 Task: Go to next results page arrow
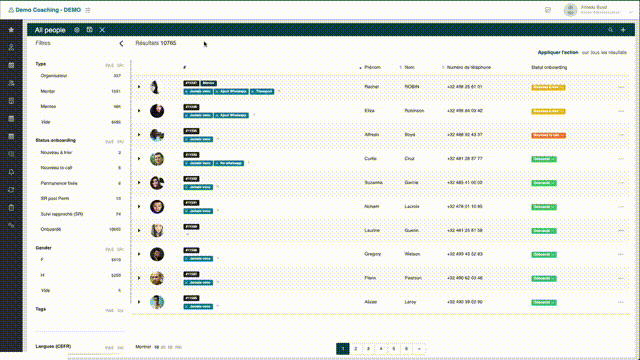[x=419, y=349]
